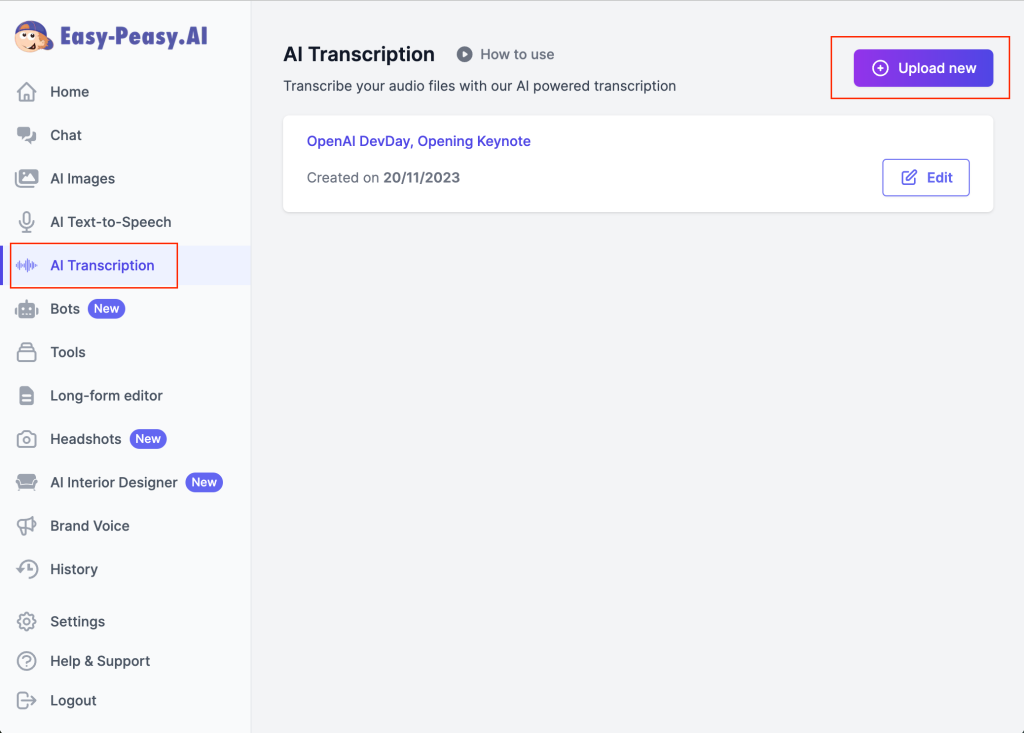Click the AI Images picture icon

(x=27, y=179)
